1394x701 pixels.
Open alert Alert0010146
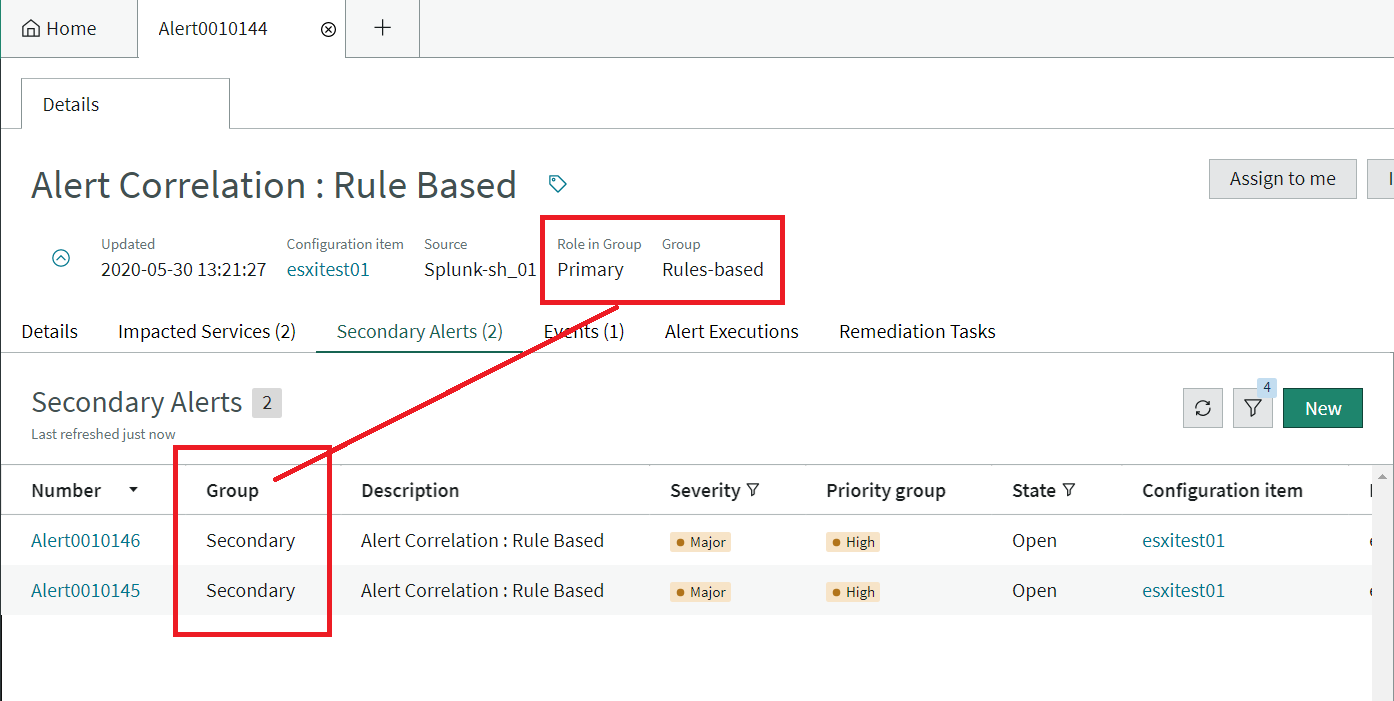[x=85, y=540]
